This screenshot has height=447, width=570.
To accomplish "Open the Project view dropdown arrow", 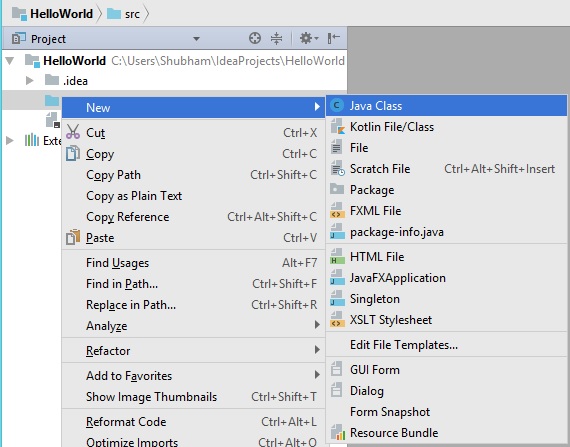I will click(x=196, y=39).
